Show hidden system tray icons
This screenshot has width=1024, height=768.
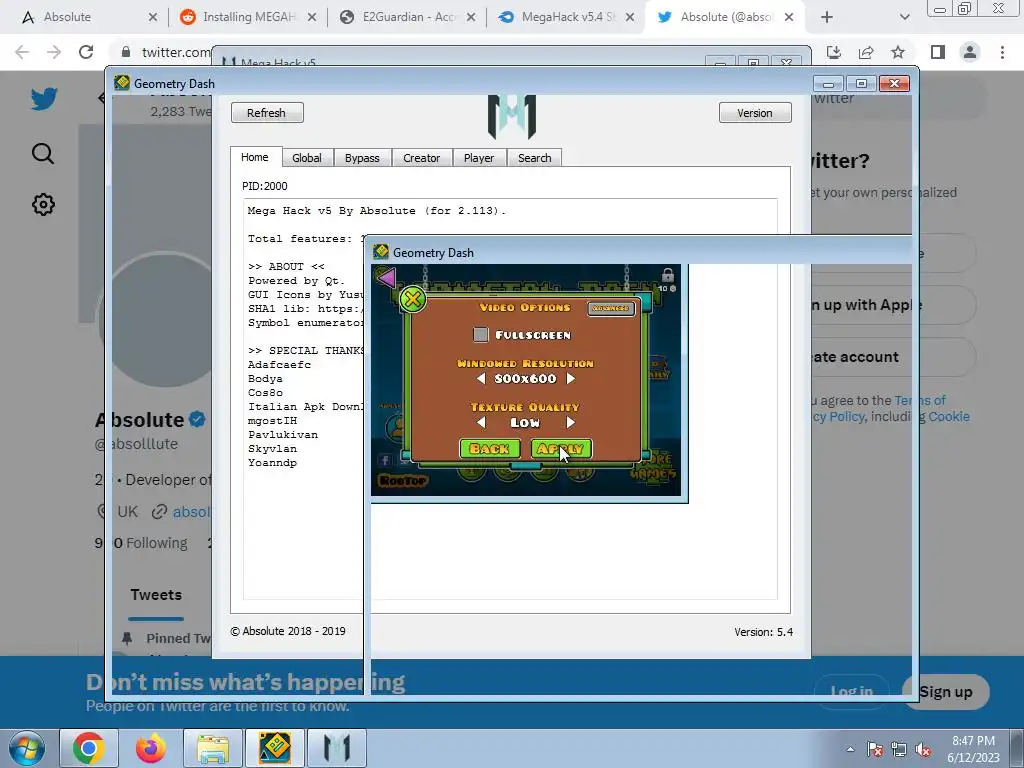pyautogui.click(x=850, y=749)
